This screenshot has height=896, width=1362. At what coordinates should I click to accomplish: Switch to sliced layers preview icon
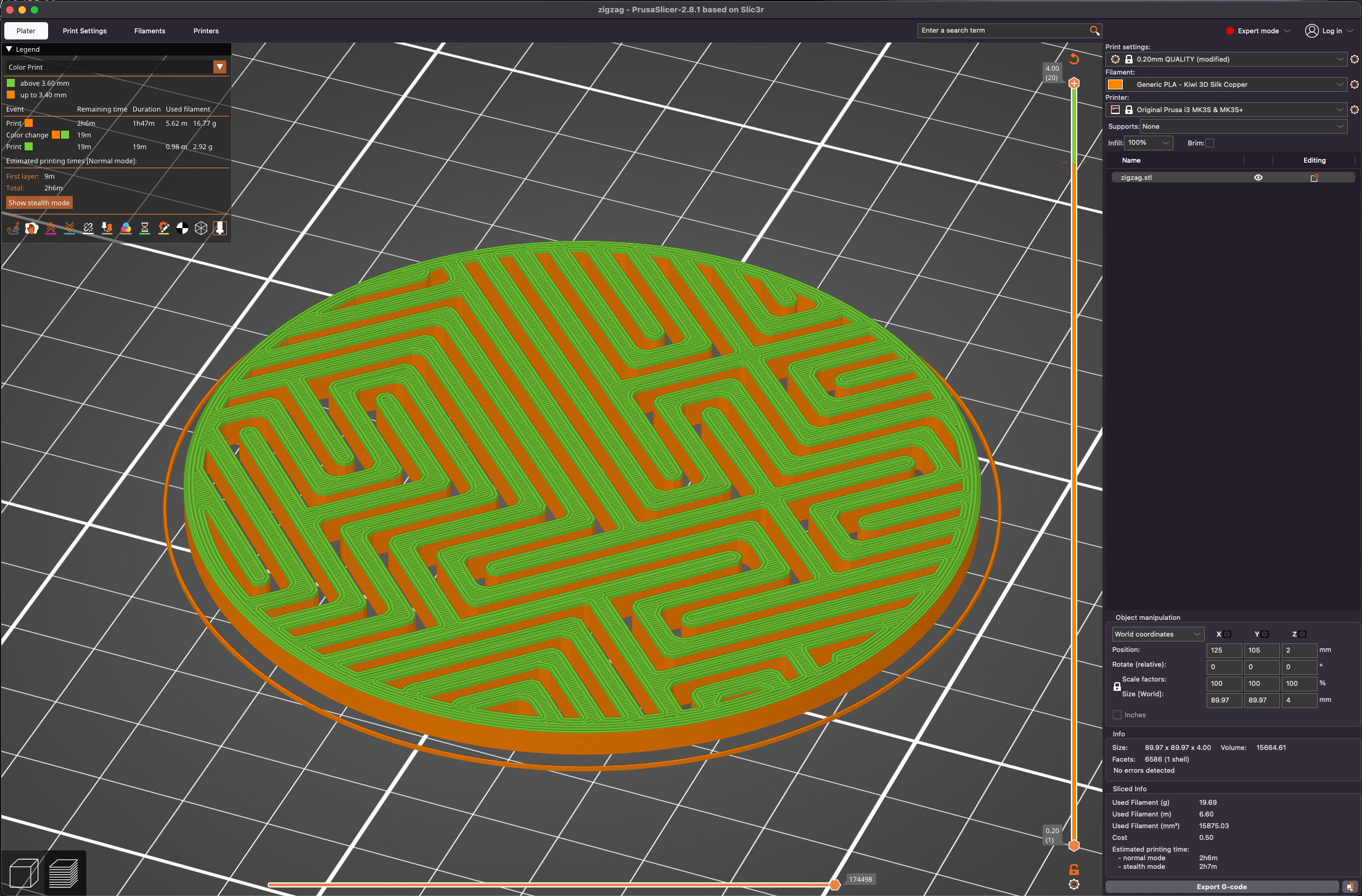(x=64, y=873)
